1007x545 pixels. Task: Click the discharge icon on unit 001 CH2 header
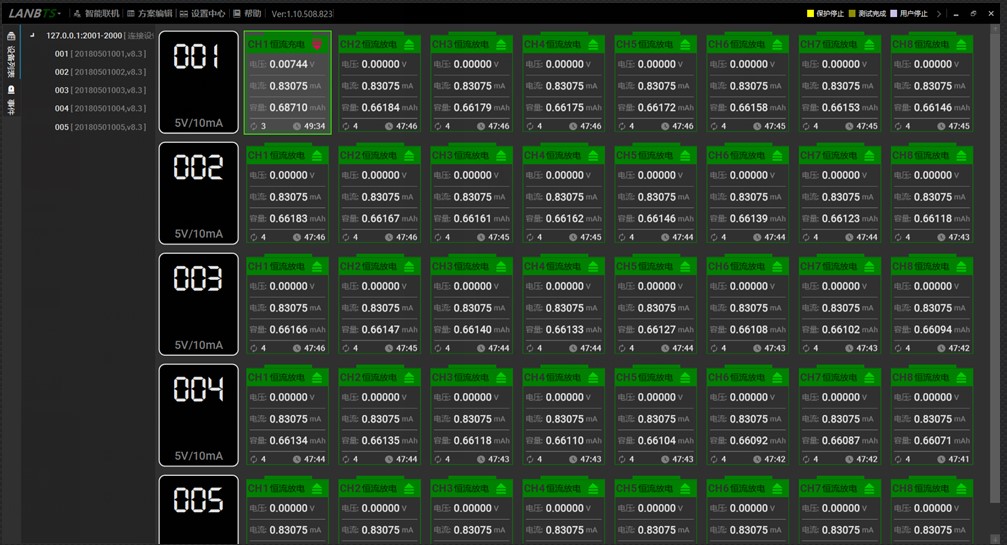410,44
